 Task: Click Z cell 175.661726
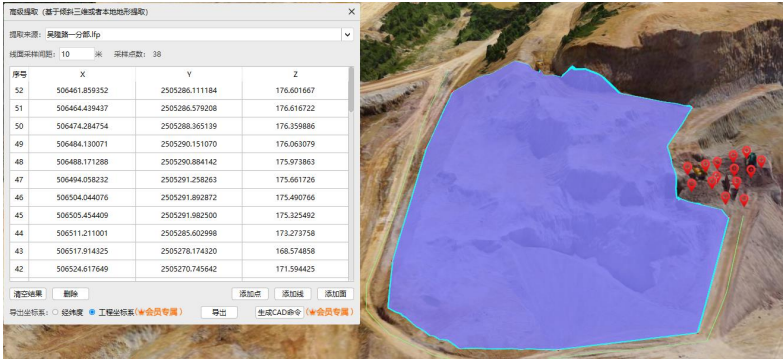point(296,180)
